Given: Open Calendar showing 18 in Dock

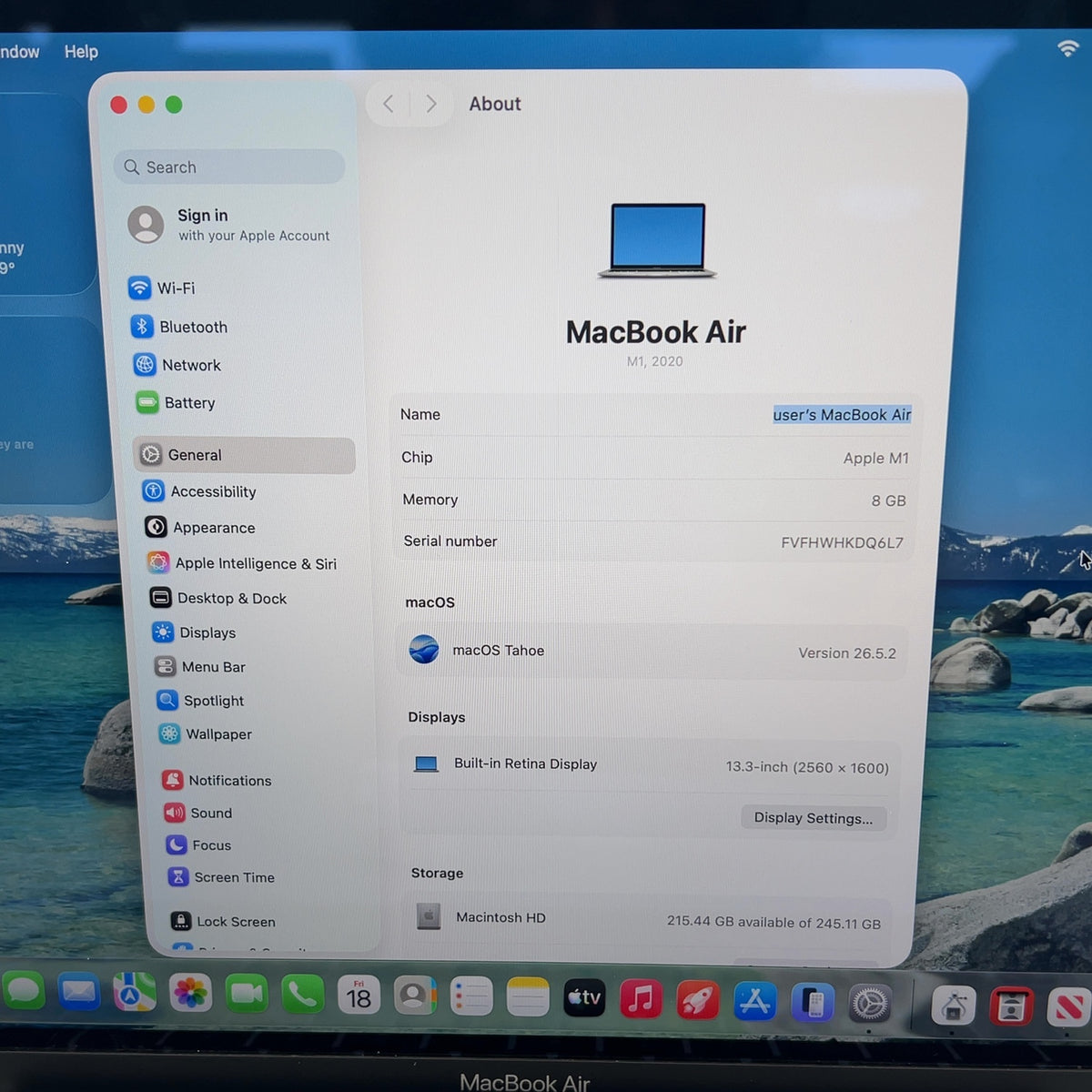Looking at the screenshot, I should 359,996.
